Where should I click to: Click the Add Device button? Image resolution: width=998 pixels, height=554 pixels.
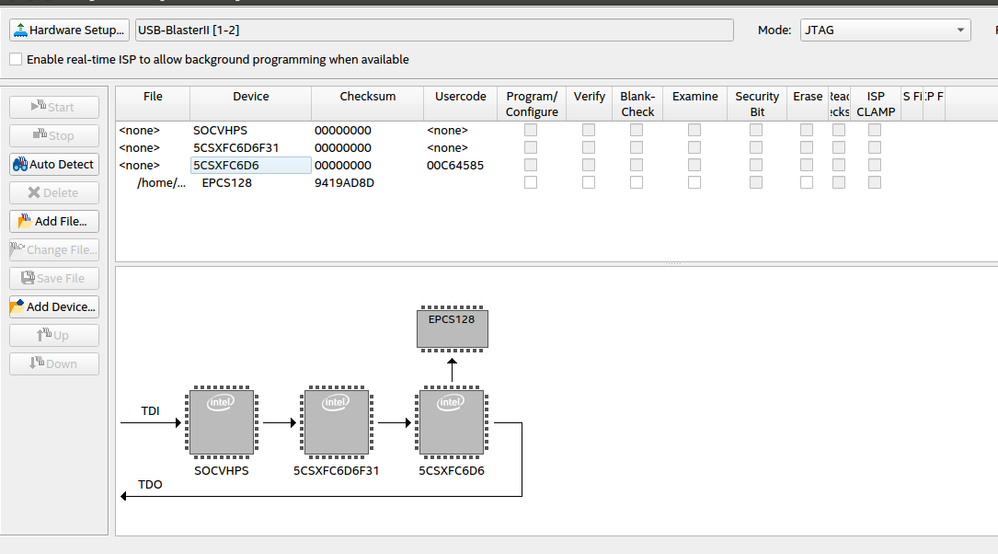[54, 307]
